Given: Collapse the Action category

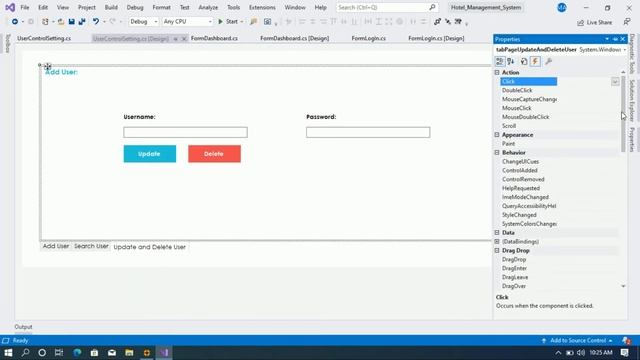Looking at the screenshot, I should click(x=497, y=72).
